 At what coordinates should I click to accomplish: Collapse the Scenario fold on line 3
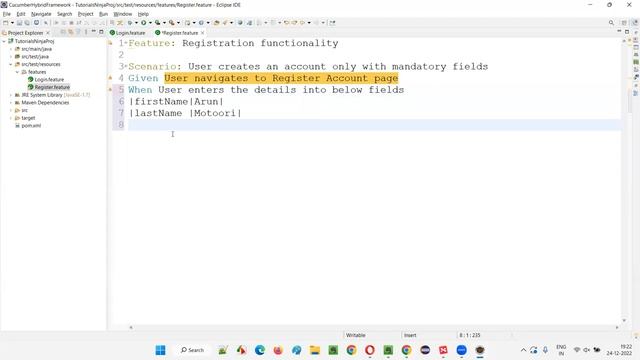(x=126, y=66)
